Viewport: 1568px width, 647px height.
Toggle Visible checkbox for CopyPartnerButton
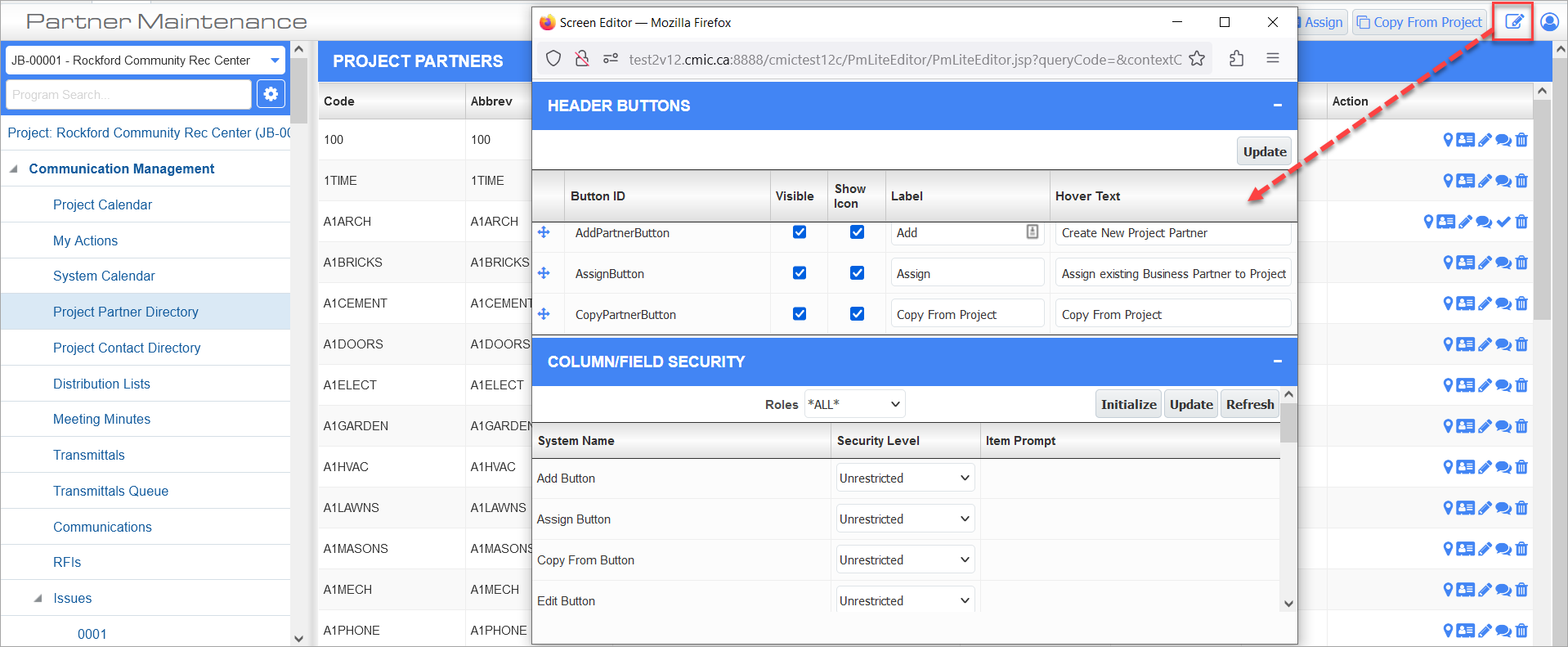point(800,314)
